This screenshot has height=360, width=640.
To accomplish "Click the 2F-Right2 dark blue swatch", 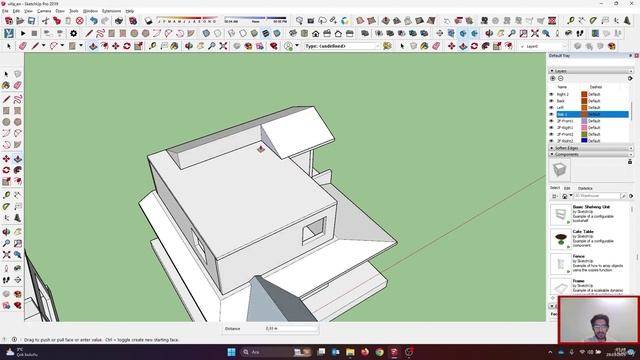I will point(584,141).
